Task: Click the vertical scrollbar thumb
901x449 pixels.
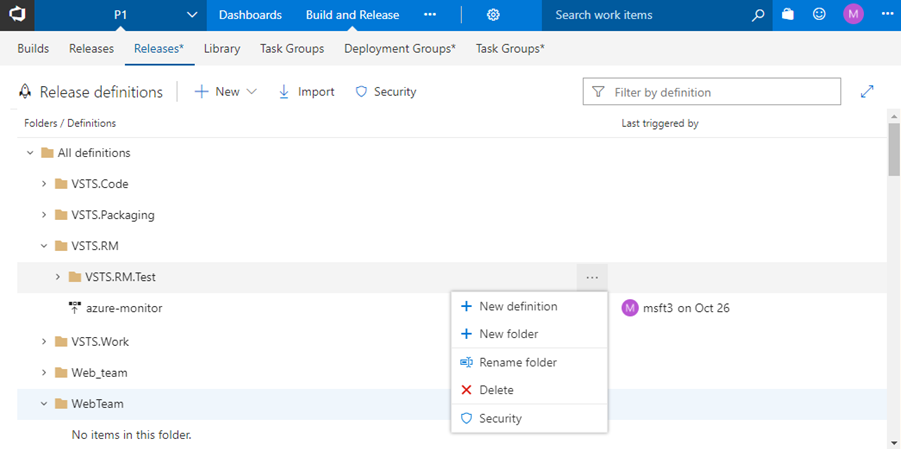Action: 894,150
